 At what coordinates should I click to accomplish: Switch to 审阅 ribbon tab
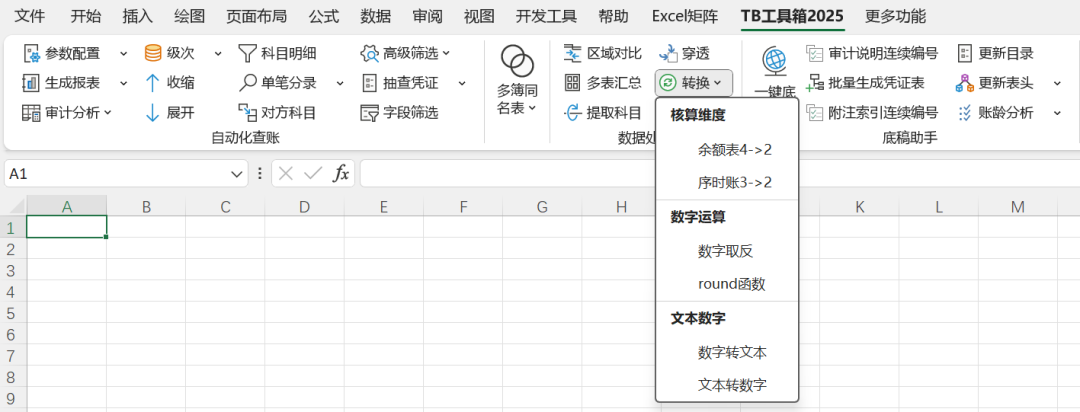(x=427, y=17)
